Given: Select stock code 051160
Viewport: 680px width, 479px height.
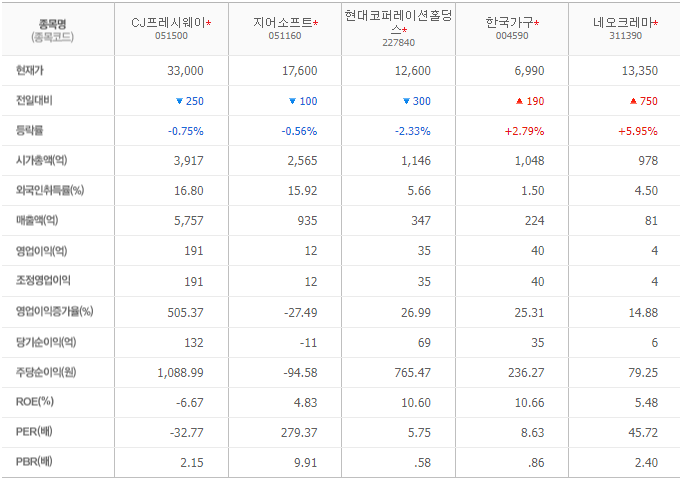Looking at the screenshot, I should [x=284, y=36].
